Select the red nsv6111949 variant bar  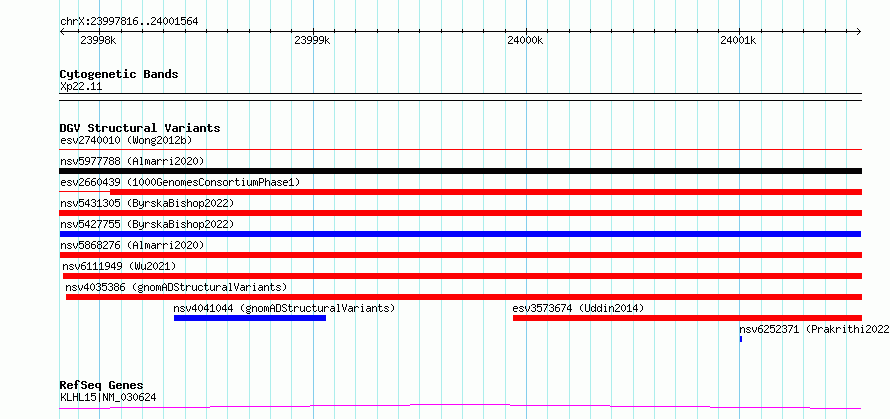pyautogui.click(x=462, y=276)
